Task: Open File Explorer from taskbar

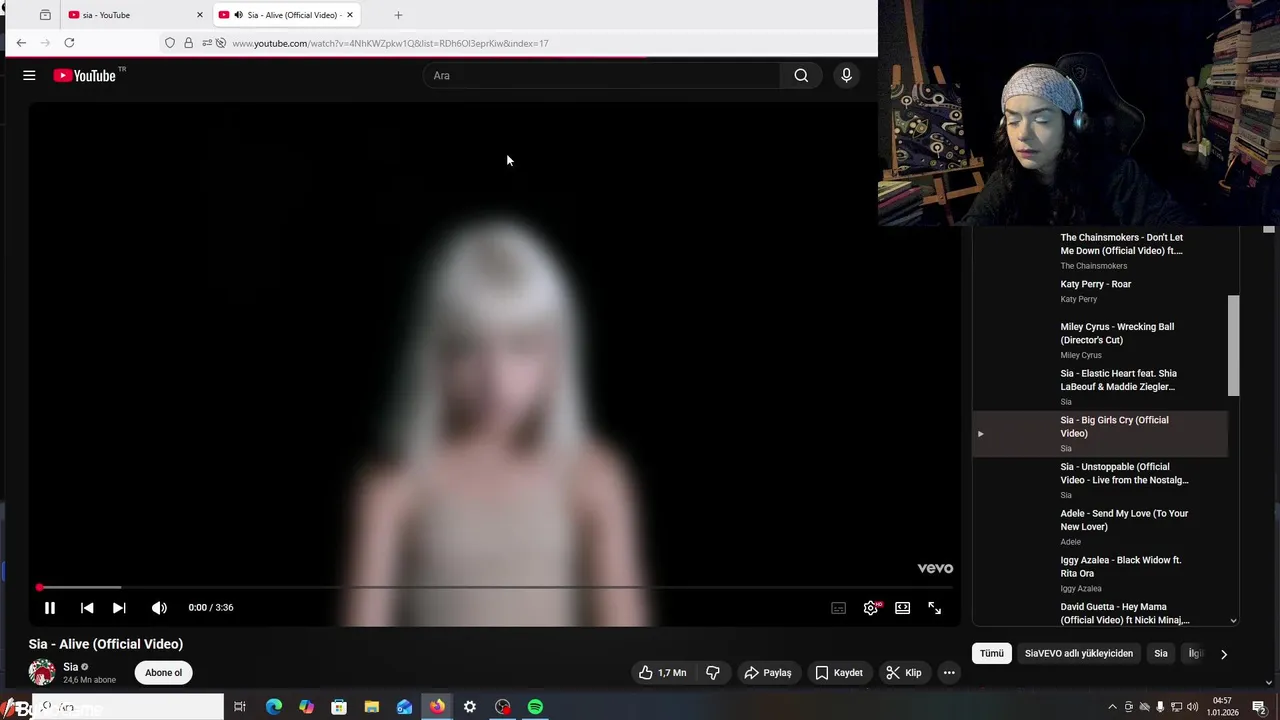Action: 372,707
